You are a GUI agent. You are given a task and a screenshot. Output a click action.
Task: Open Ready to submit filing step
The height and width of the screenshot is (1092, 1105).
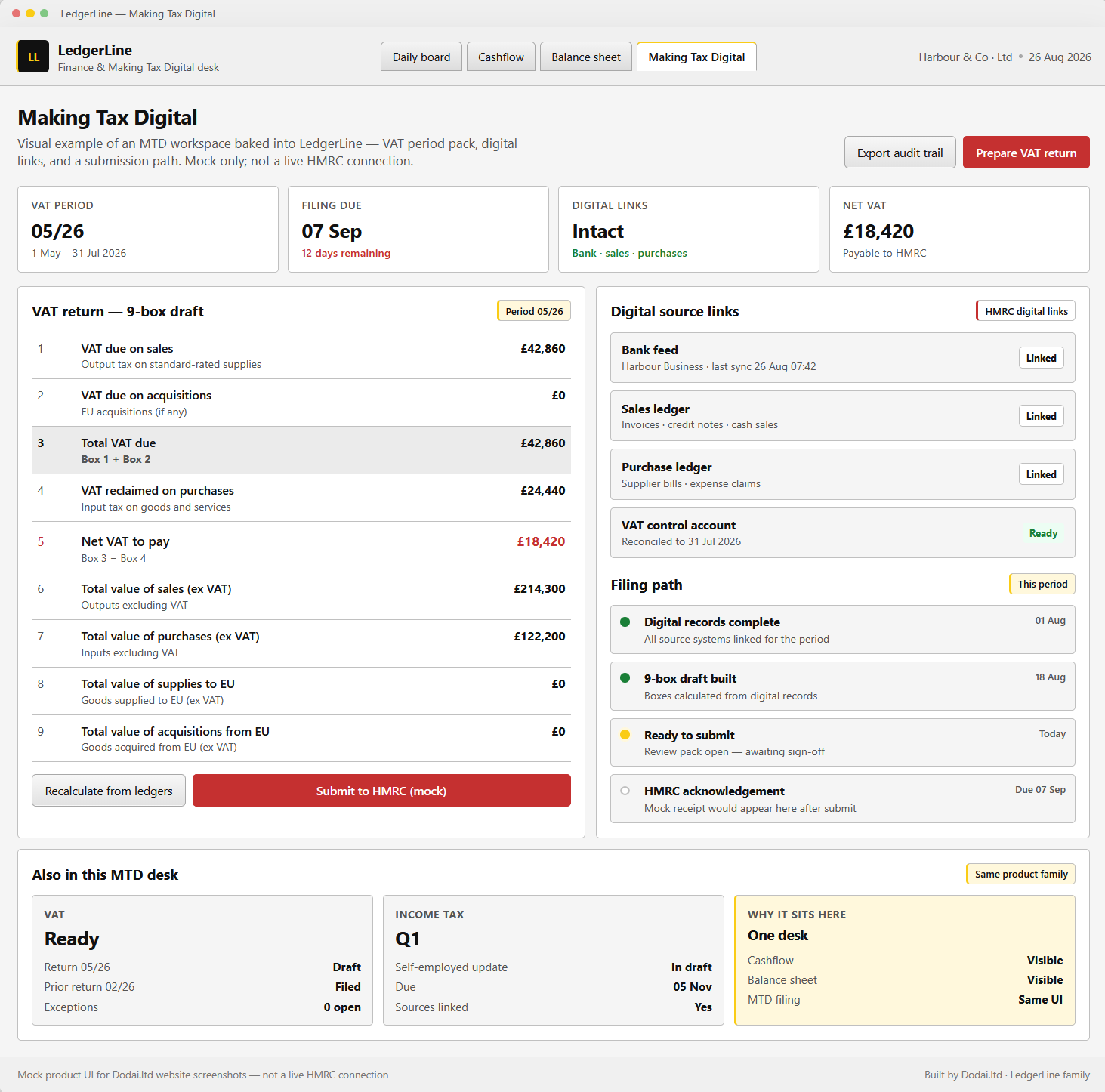[843, 742]
